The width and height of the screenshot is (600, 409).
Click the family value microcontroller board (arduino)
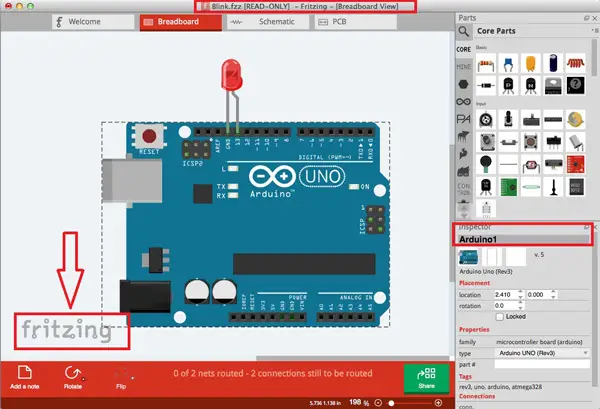(539, 342)
